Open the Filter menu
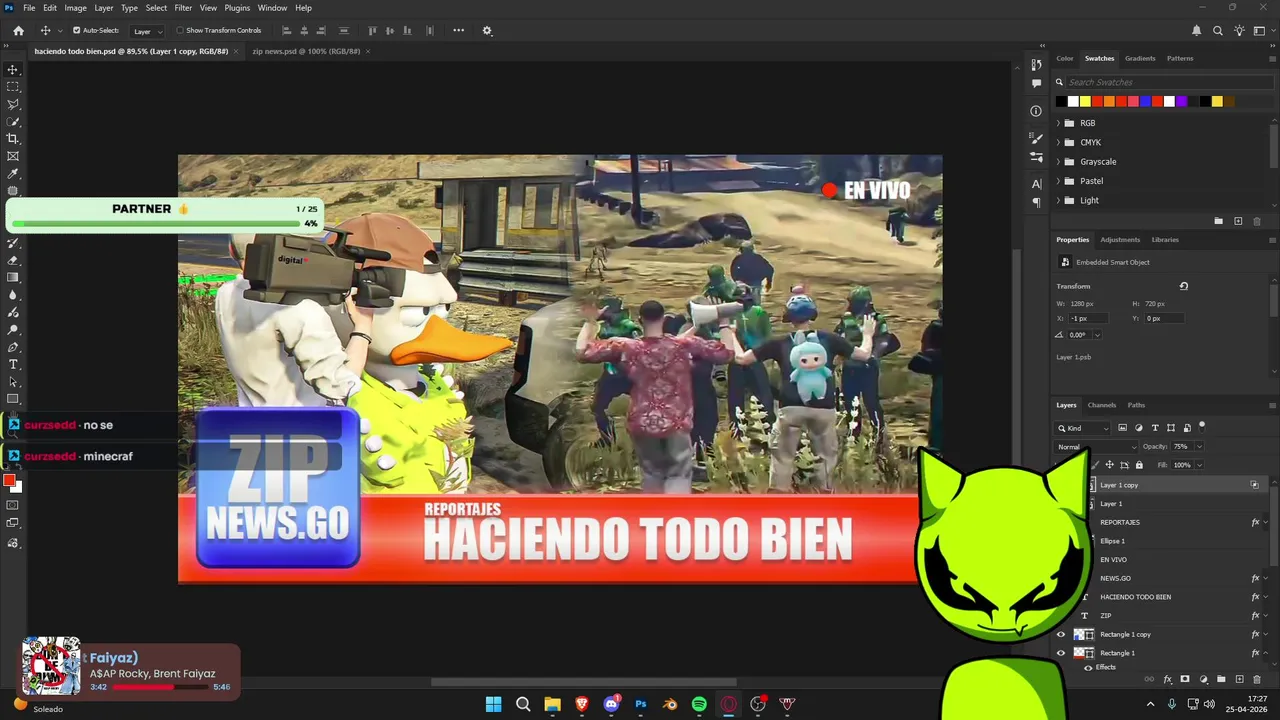The image size is (1280, 720). (183, 8)
